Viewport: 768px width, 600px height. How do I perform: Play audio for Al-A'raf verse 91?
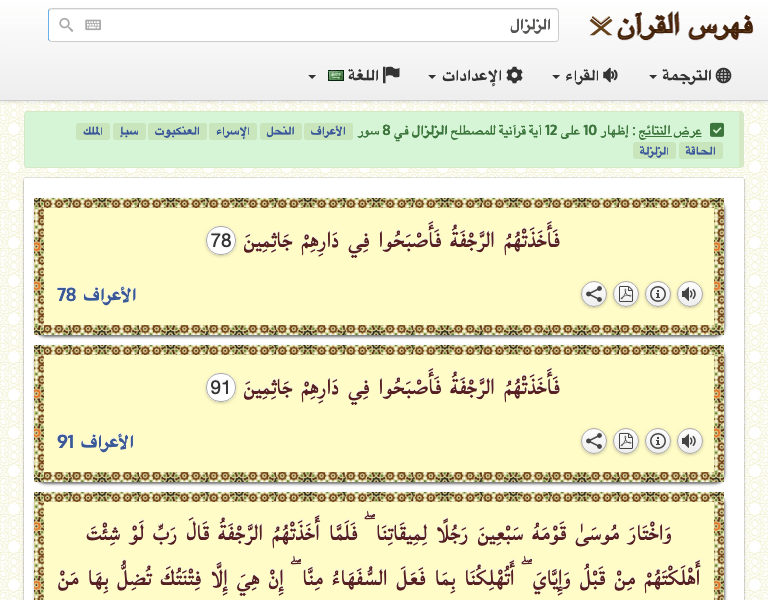click(x=689, y=441)
